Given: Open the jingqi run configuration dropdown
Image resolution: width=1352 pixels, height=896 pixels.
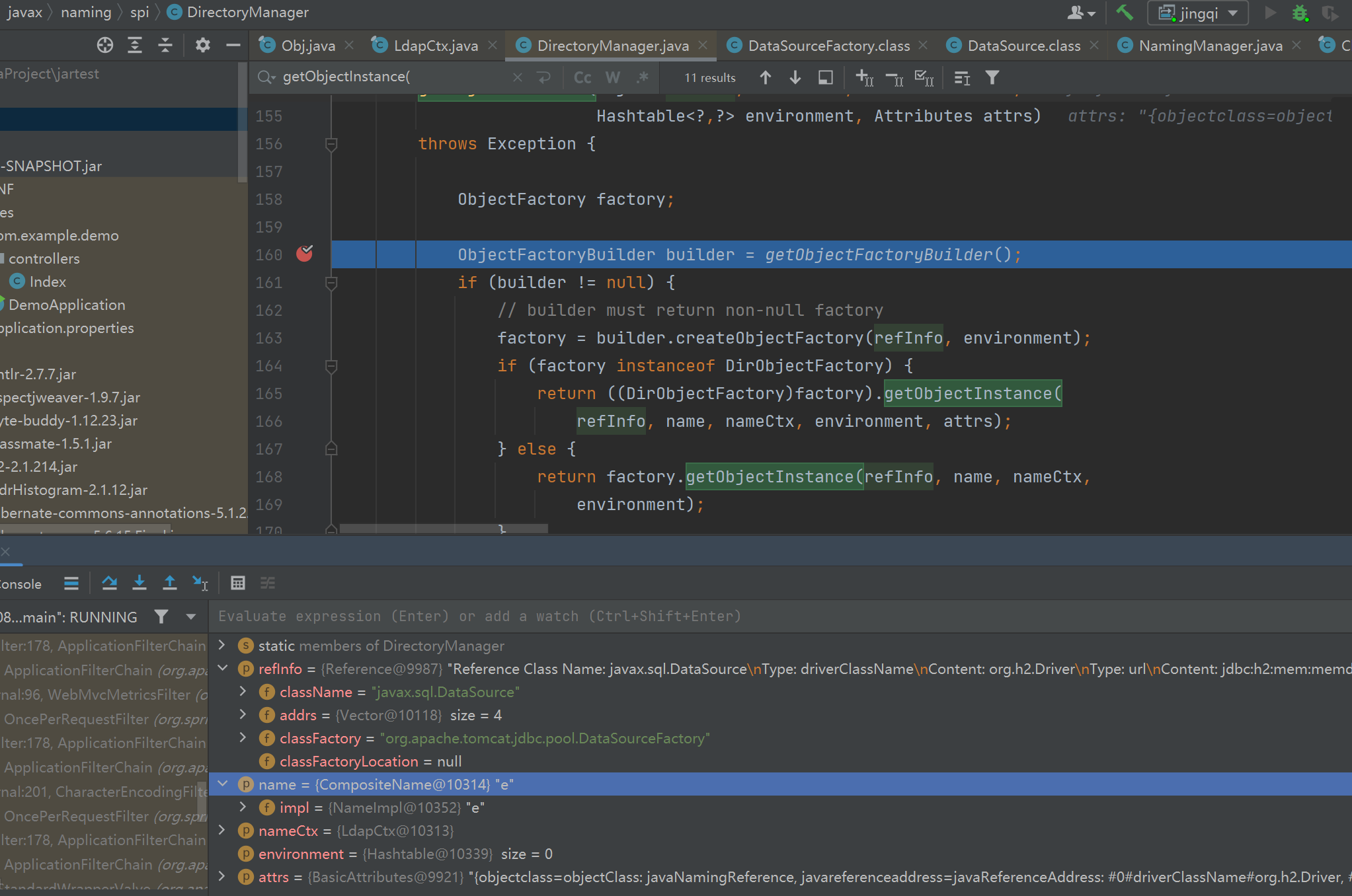Looking at the screenshot, I should pos(1198,13).
